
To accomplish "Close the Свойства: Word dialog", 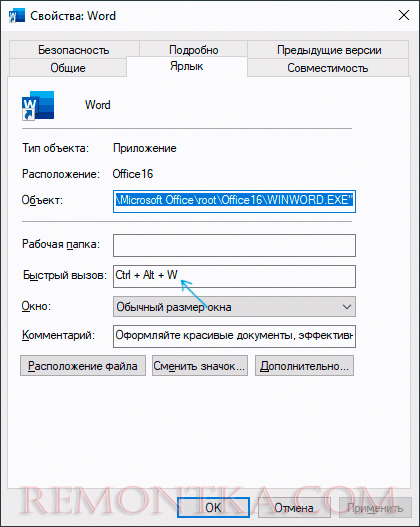I will pos(404,15).
